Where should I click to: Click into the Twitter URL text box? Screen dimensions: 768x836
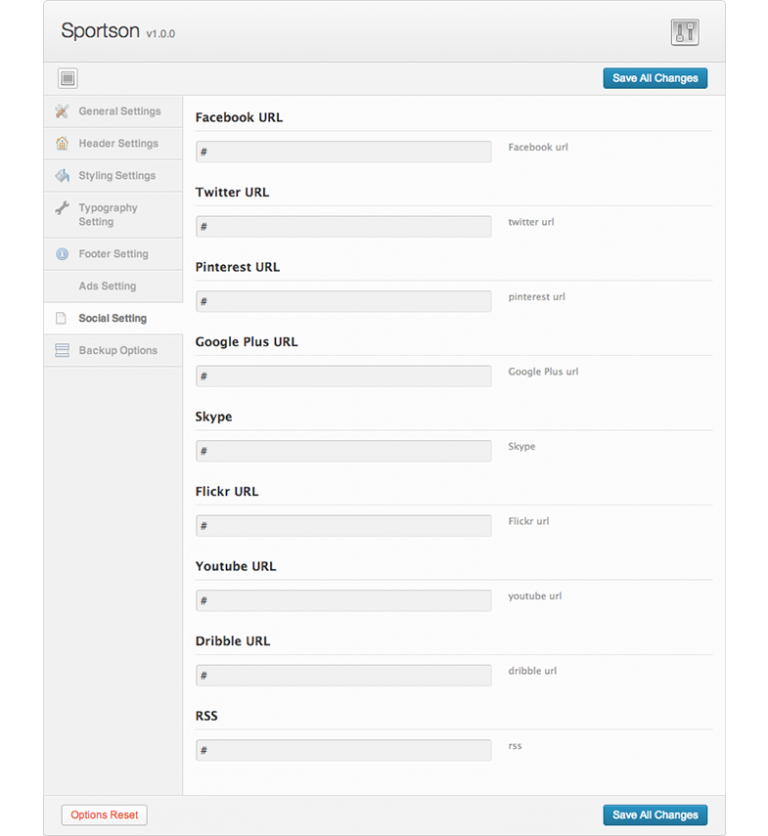coord(343,227)
